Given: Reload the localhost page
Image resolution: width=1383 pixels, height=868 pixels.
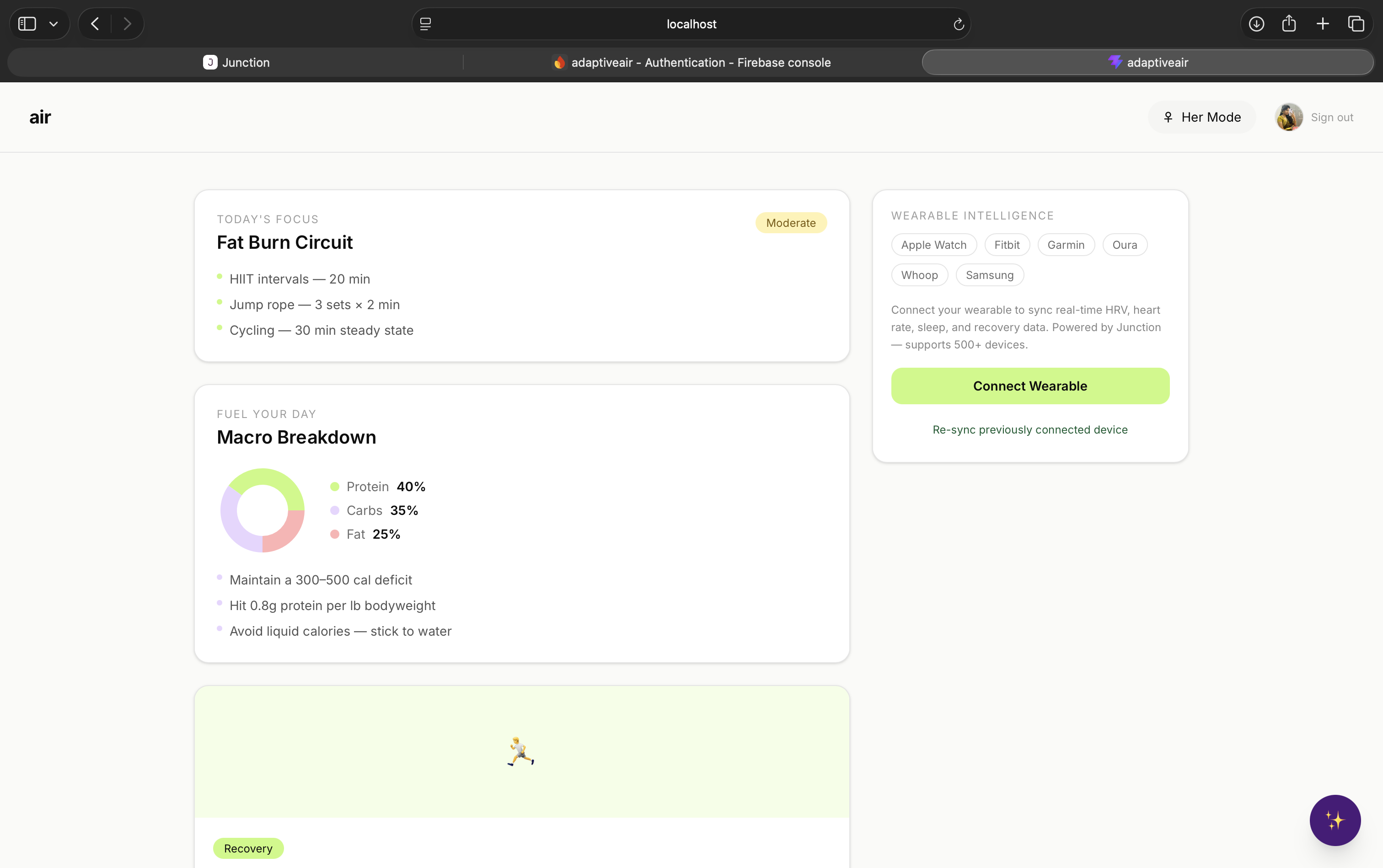Looking at the screenshot, I should 958,24.
